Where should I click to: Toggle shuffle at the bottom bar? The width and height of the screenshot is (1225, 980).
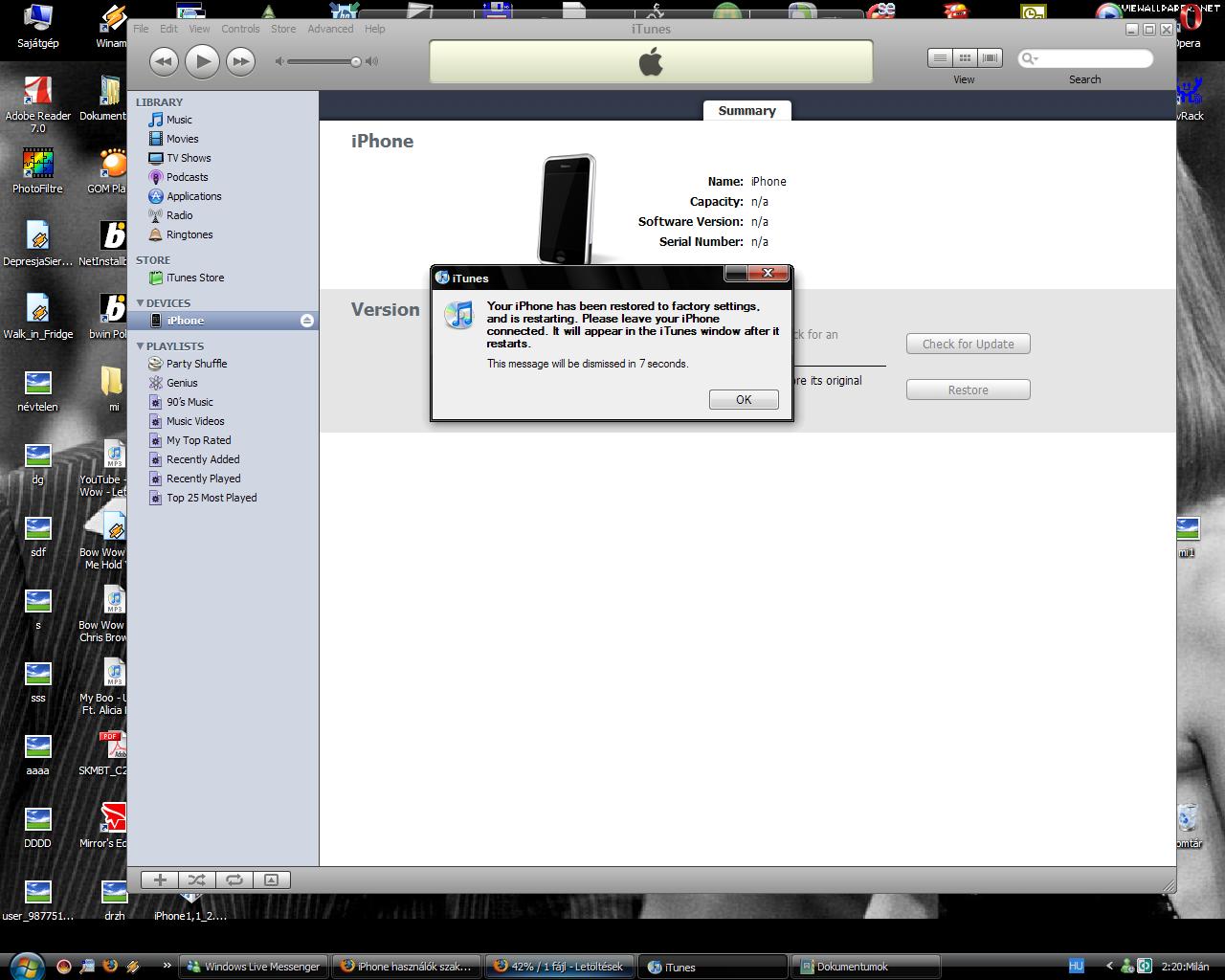click(196, 880)
